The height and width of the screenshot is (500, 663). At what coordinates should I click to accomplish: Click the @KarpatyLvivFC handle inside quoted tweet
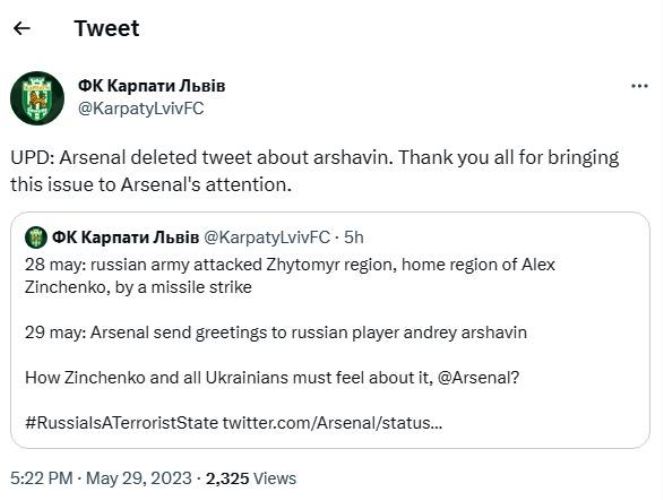267,238
